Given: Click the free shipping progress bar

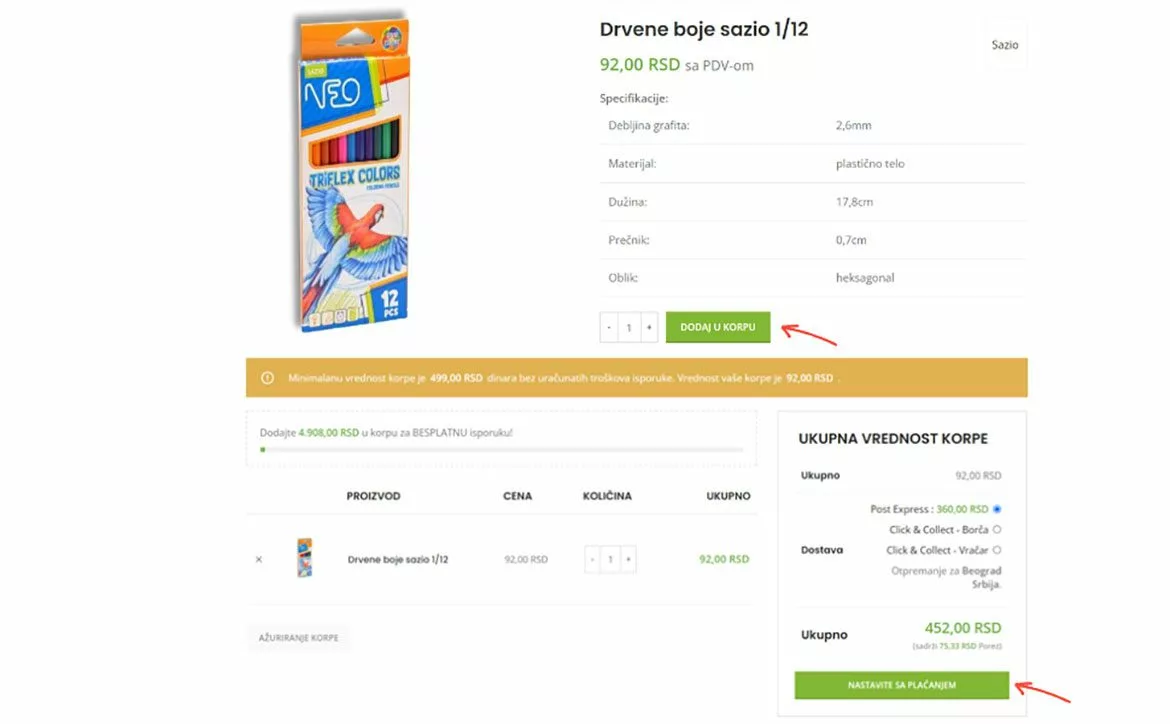Looking at the screenshot, I should [x=501, y=449].
